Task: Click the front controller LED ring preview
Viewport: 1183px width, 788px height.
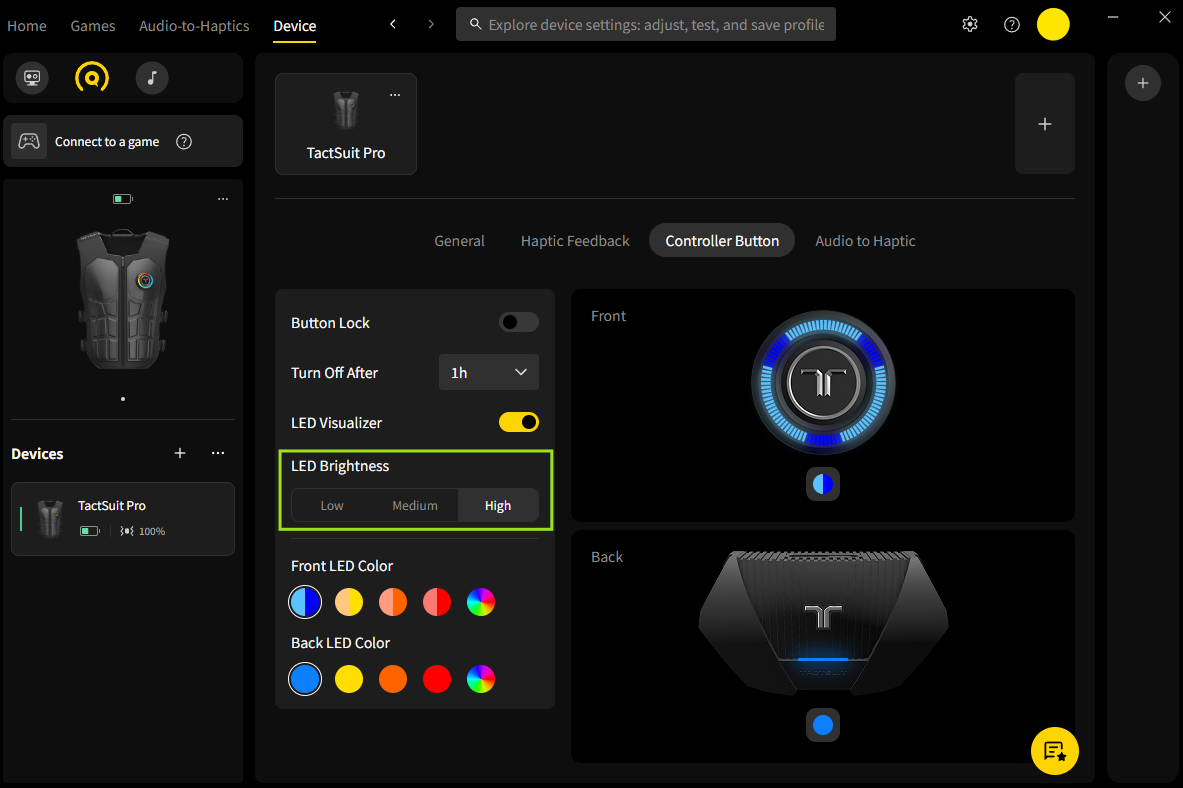Action: point(823,382)
